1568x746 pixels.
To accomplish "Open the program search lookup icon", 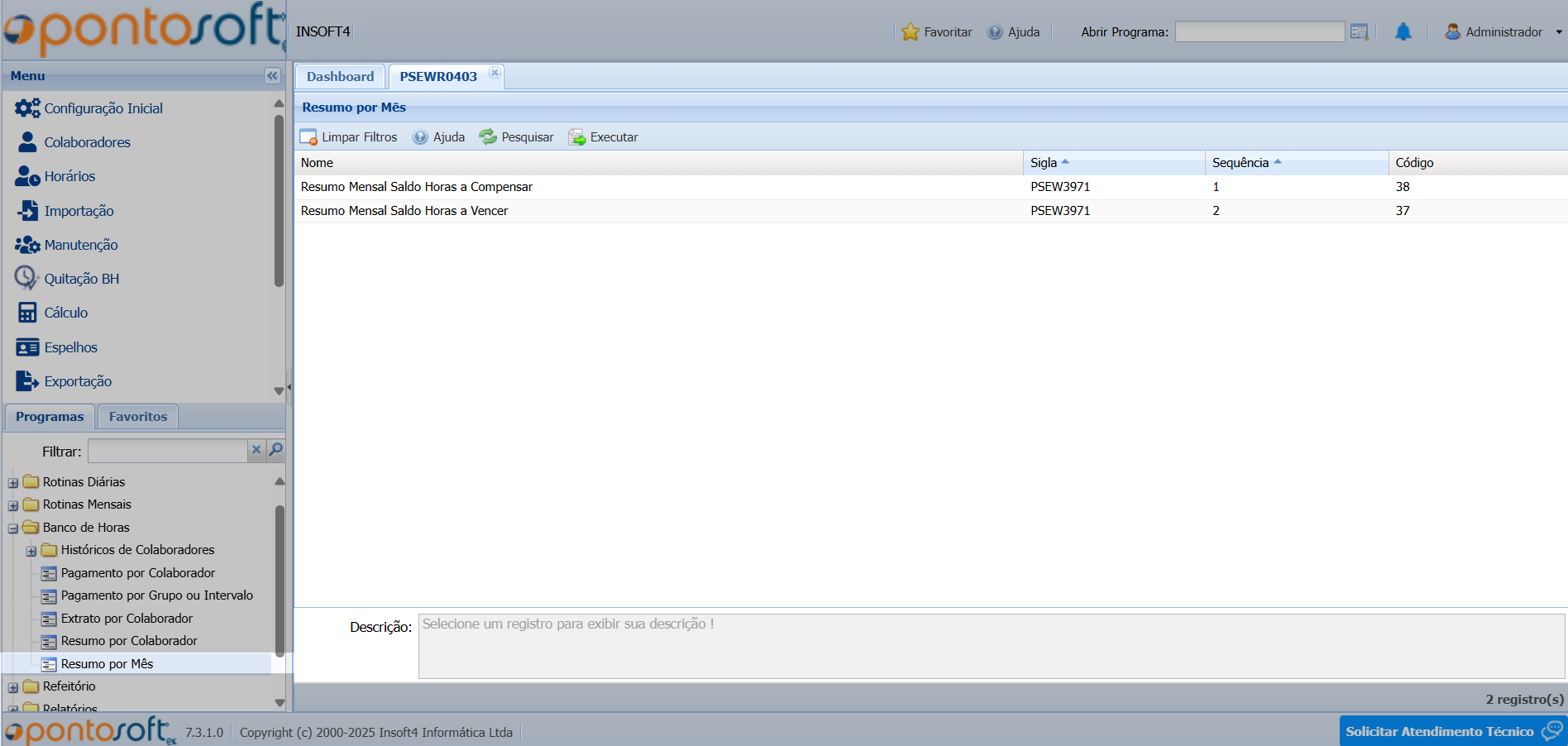I will [1359, 32].
